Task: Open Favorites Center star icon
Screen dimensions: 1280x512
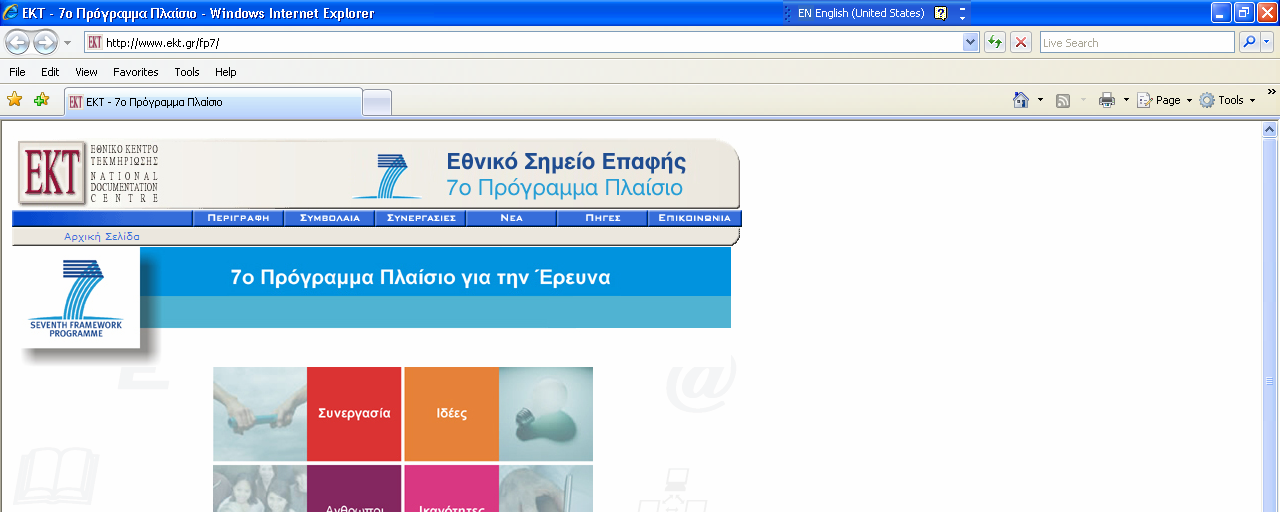Action: [14, 100]
